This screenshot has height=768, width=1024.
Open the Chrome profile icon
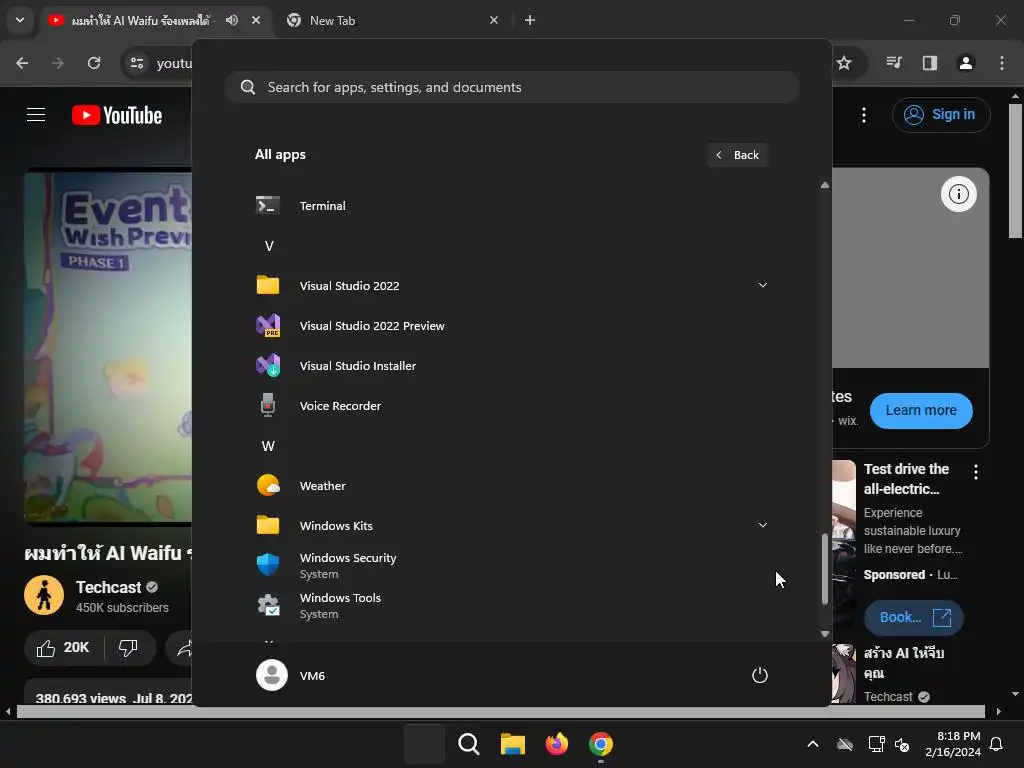pyautogui.click(x=966, y=63)
